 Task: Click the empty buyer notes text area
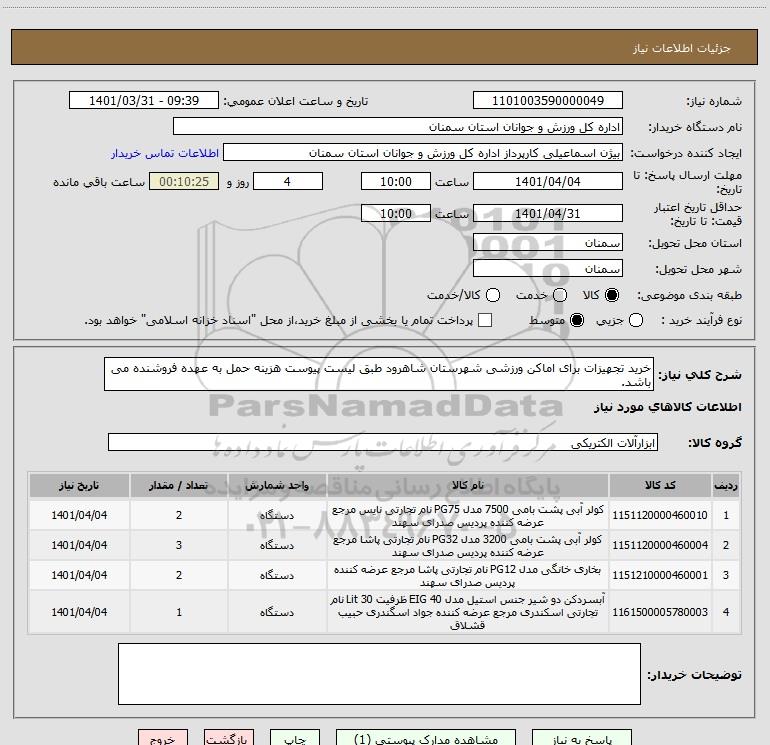[x=379, y=674]
